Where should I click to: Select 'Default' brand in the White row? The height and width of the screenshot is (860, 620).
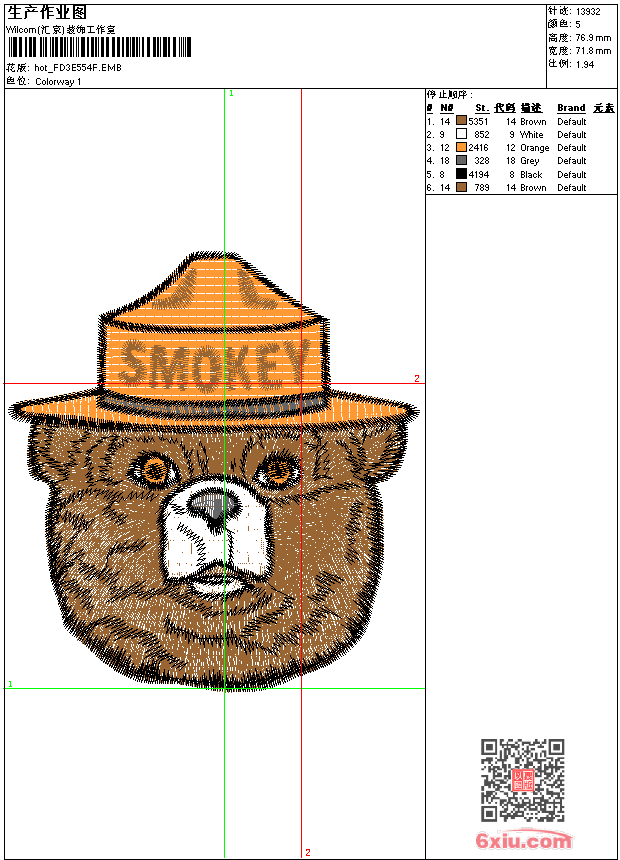pyautogui.click(x=572, y=134)
